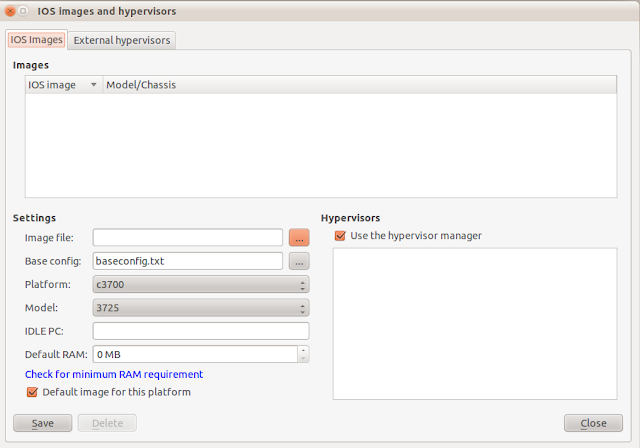This screenshot has width=640, height=448.
Task: Click inside the Image file text field
Action: pyautogui.click(x=188, y=237)
